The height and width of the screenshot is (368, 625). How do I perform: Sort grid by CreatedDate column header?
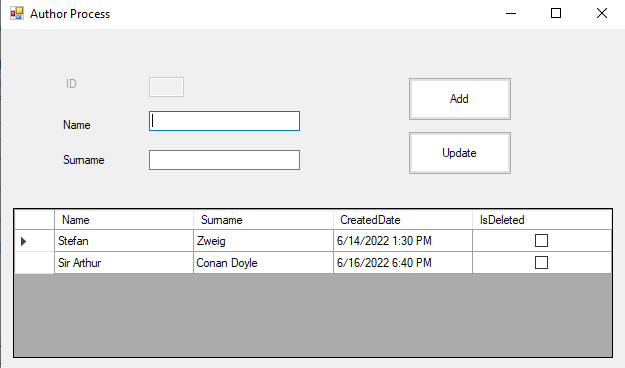(x=403, y=220)
